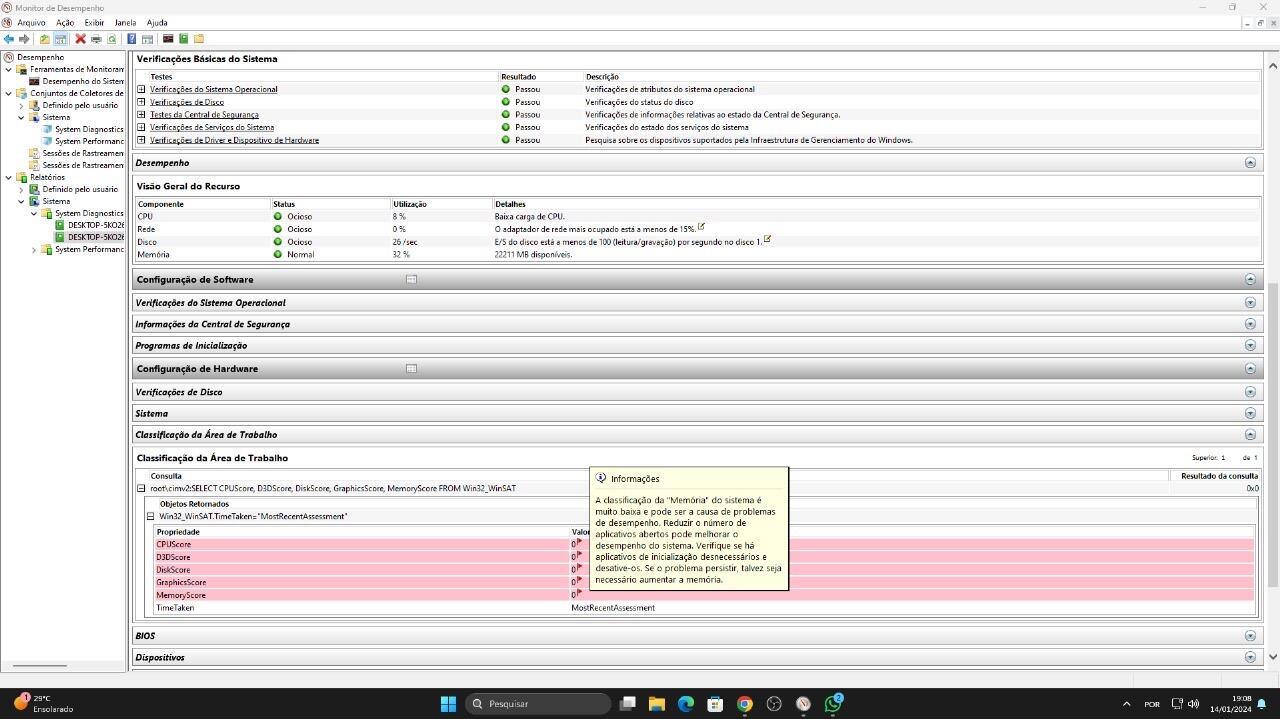Click the printer icon in the toolbar

tap(96, 39)
